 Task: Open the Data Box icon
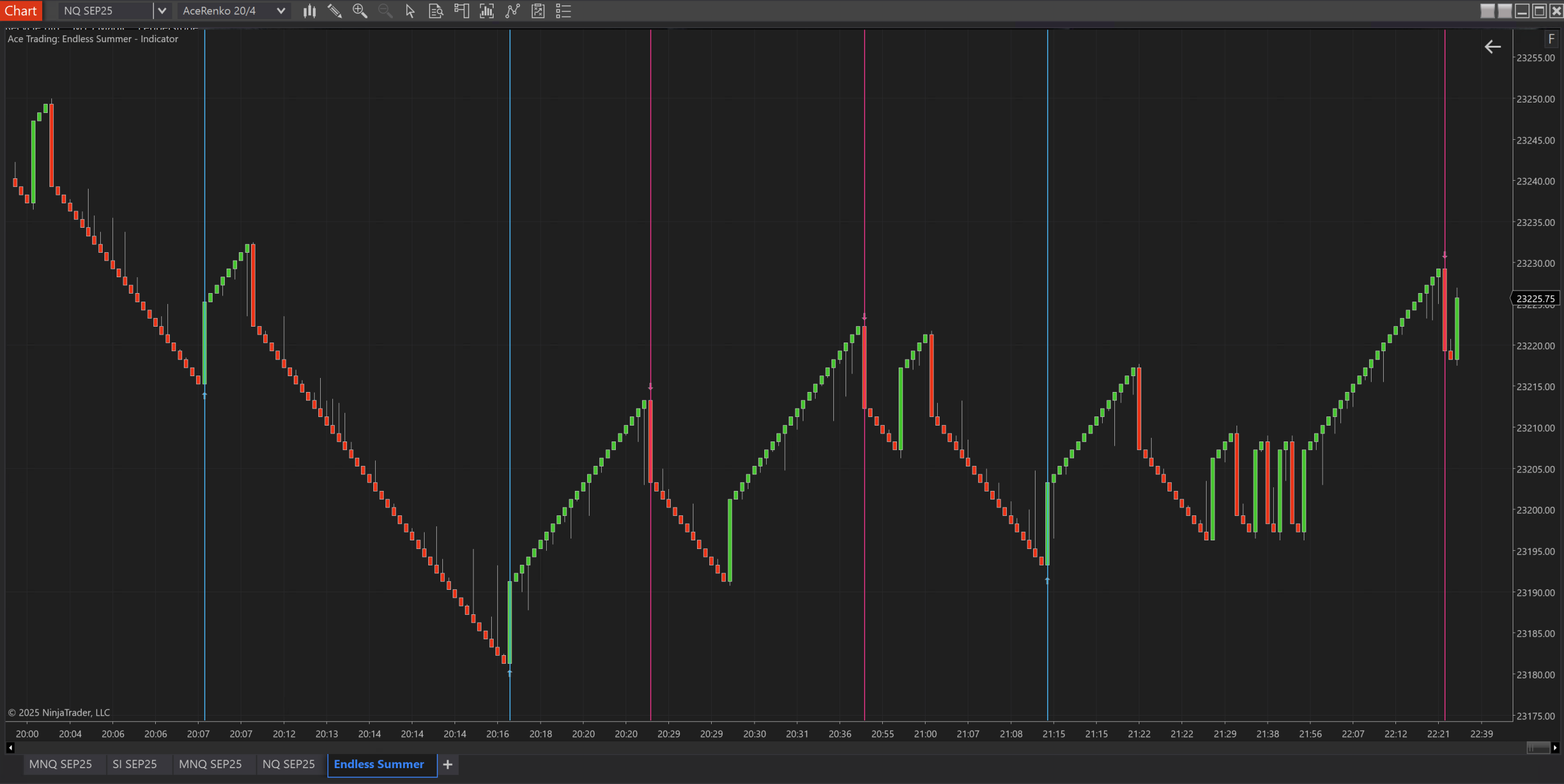click(436, 11)
